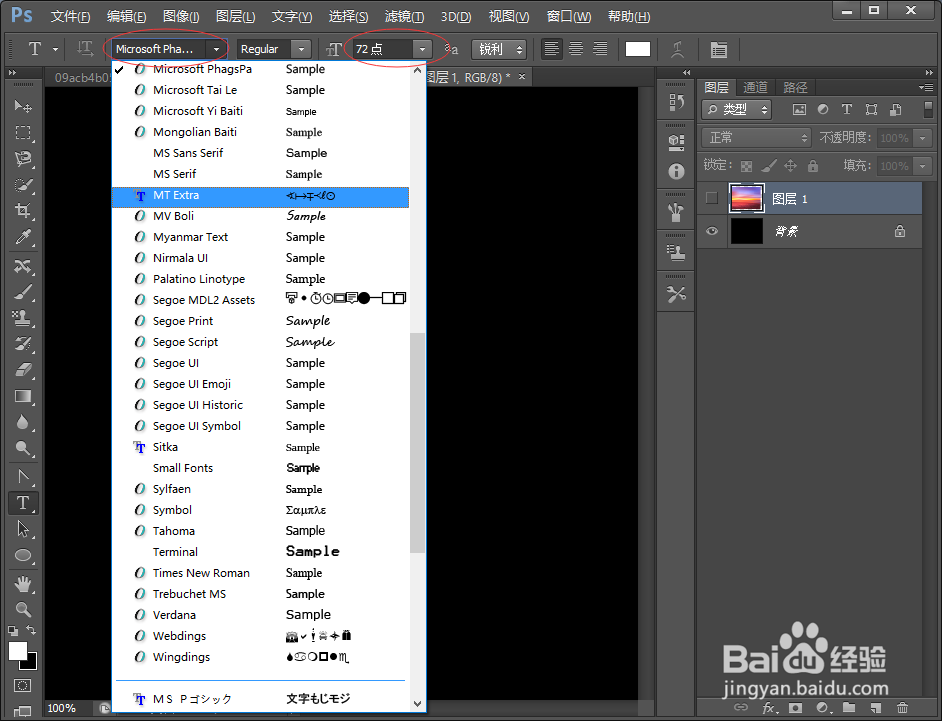The height and width of the screenshot is (721, 942).
Task: Select the Path Selection tool
Action: click(x=23, y=529)
